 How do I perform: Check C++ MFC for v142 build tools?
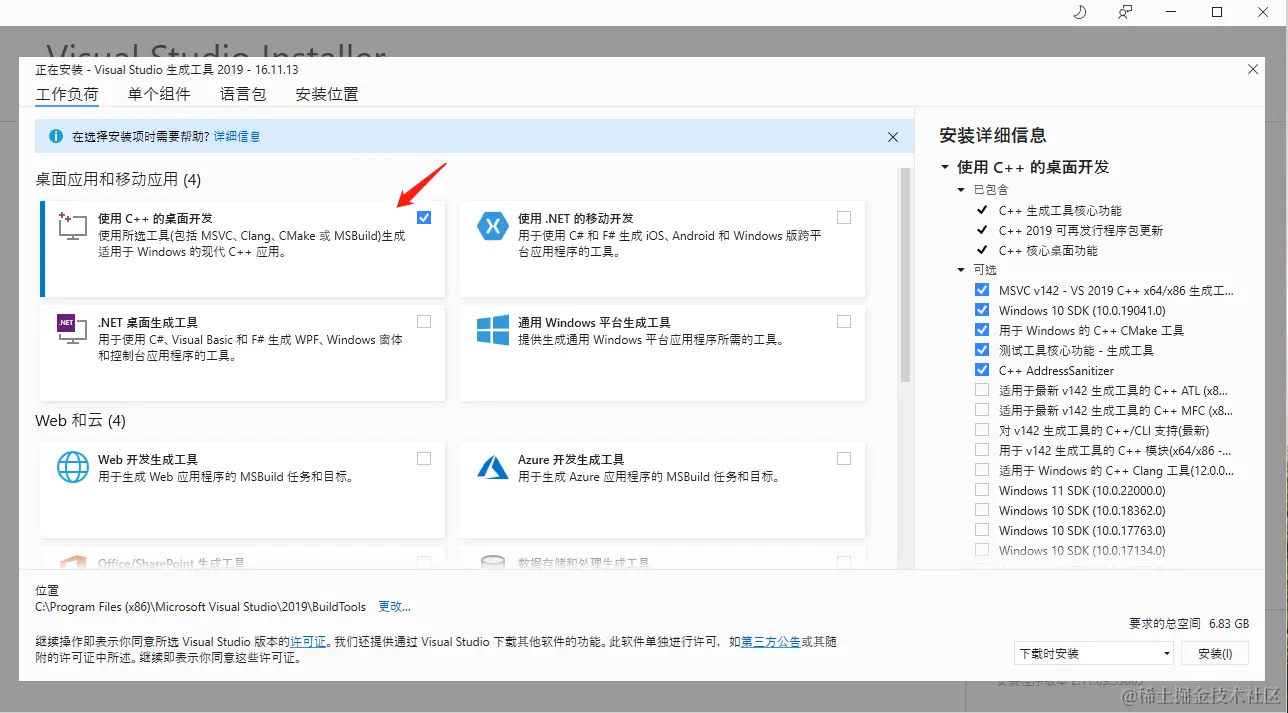pos(981,410)
